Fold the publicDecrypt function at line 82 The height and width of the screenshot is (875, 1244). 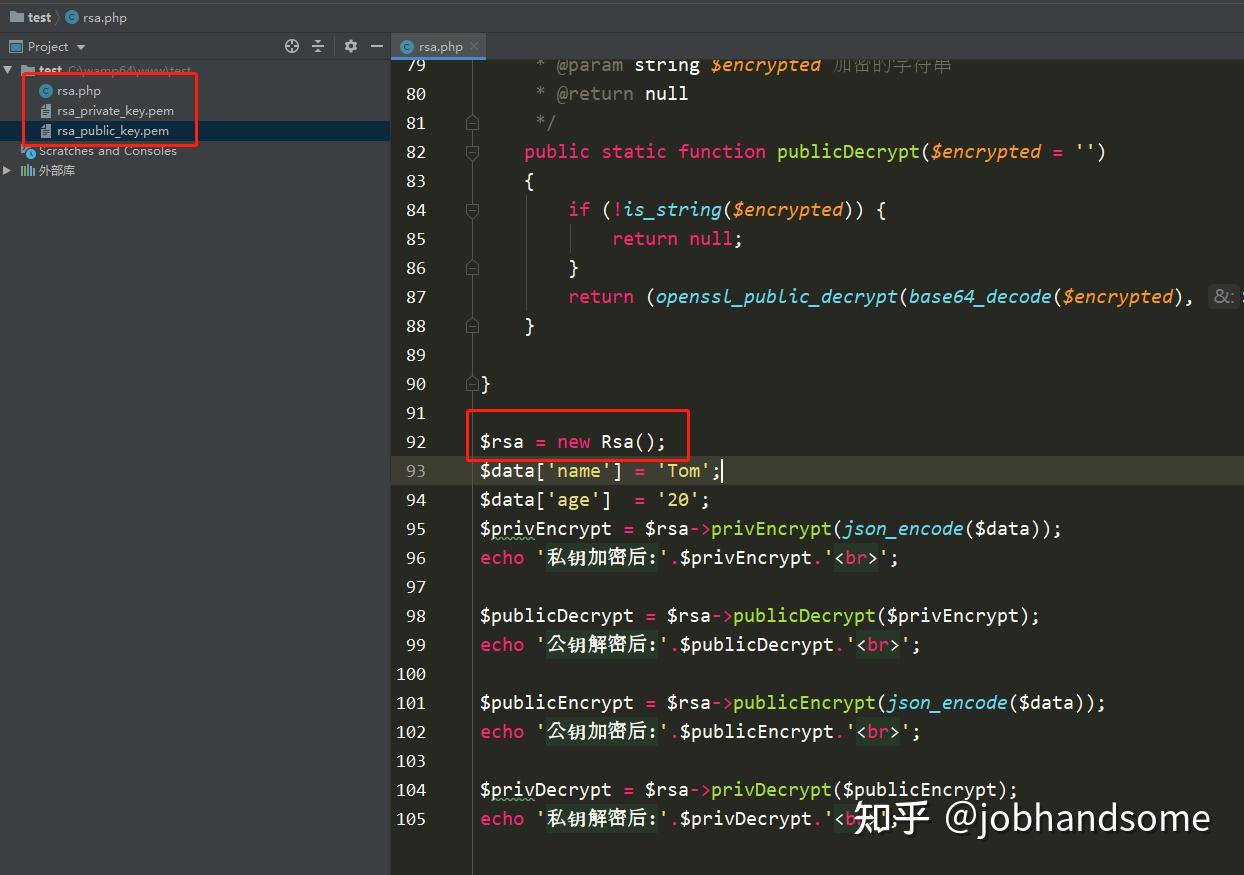pos(472,152)
